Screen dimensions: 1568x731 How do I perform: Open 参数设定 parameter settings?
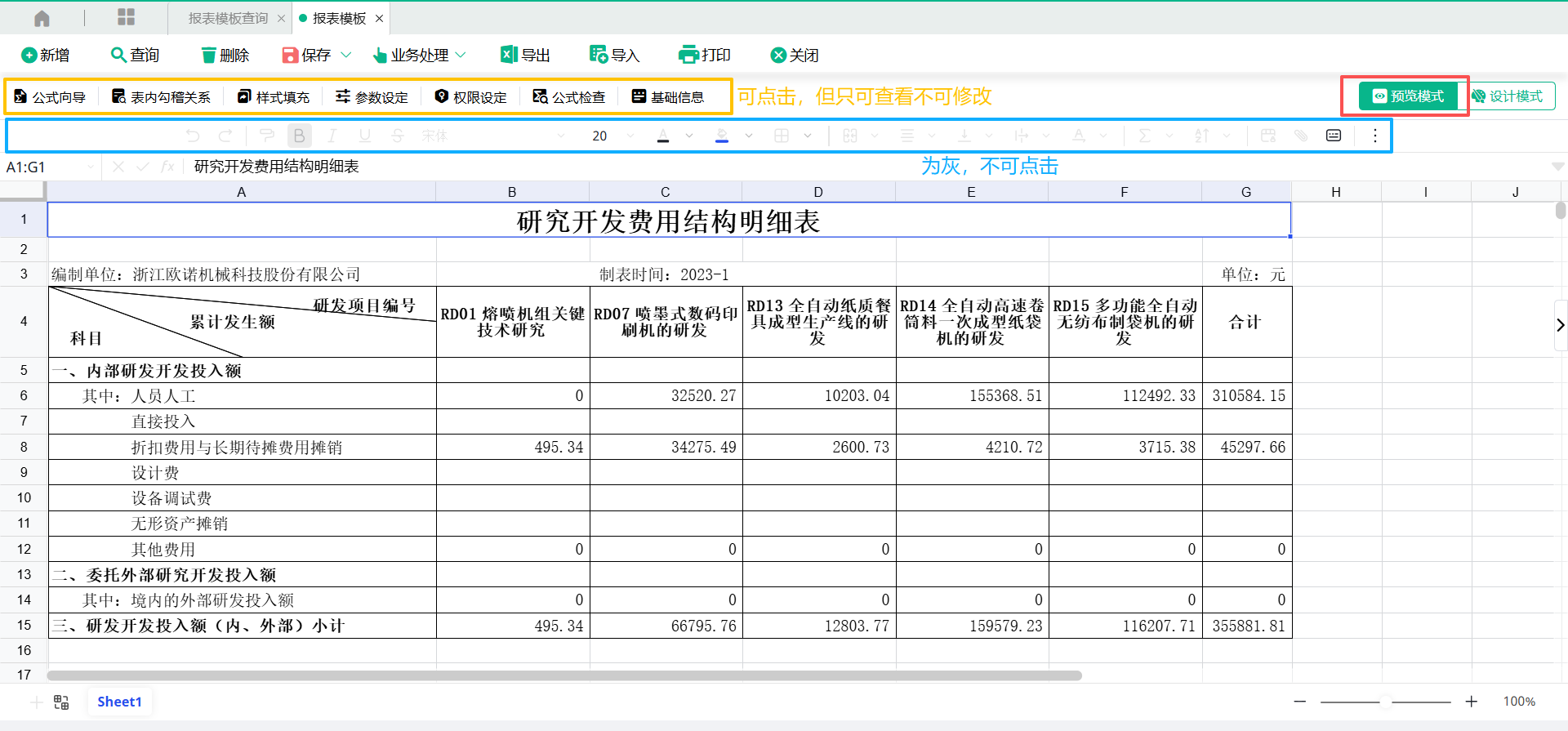point(372,97)
